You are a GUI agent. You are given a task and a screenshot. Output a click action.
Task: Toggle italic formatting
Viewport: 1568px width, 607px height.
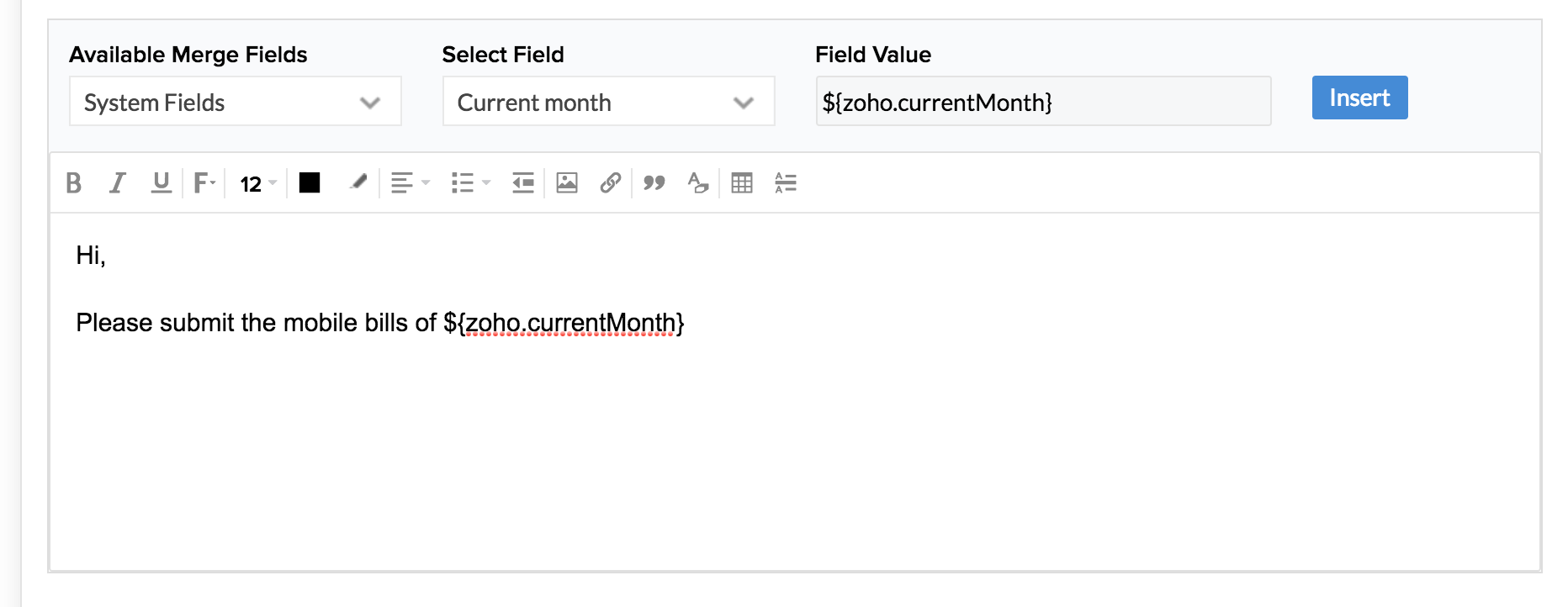(x=118, y=182)
